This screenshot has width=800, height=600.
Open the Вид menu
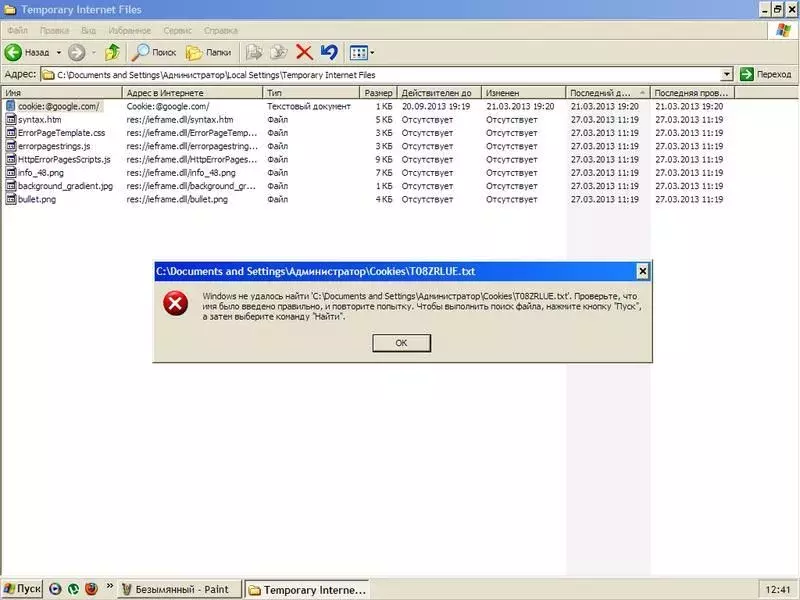[x=88, y=31]
